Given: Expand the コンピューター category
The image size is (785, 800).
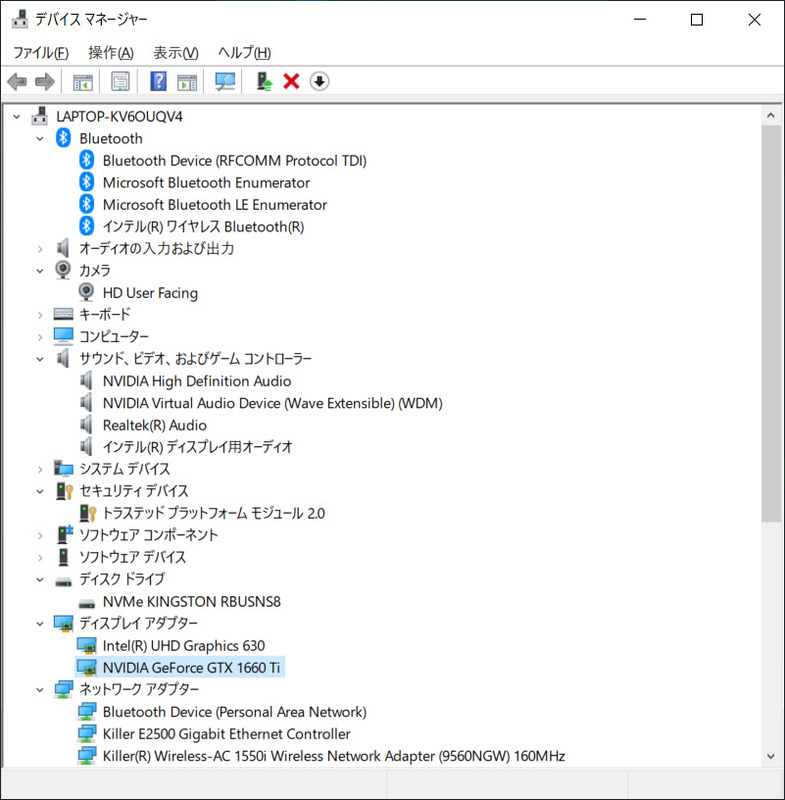Looking at the screenshot, I should click(x=40, y=337).
